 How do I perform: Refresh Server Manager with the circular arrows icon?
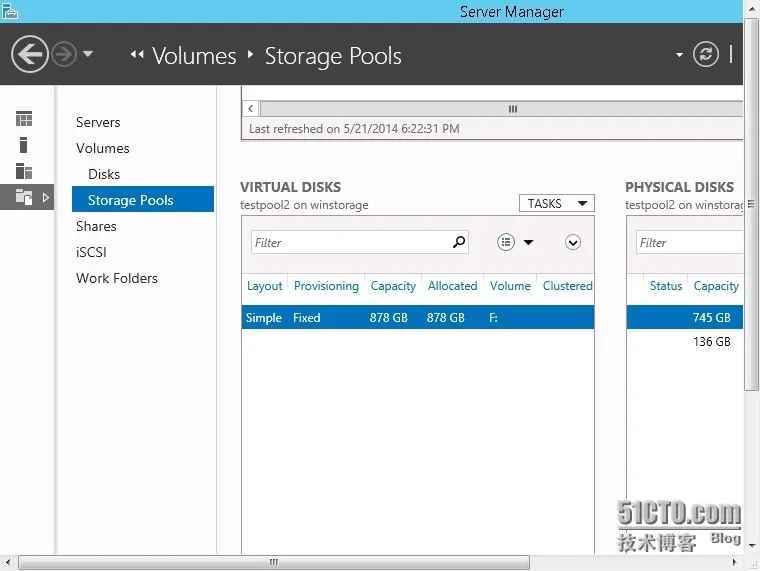(x=705, y=54)
